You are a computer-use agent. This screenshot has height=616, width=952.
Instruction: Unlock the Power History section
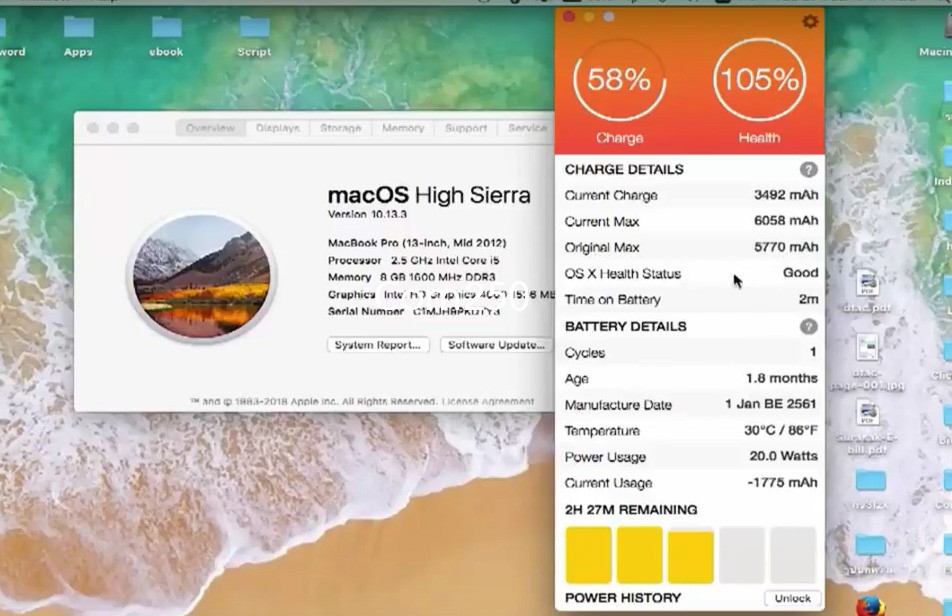click(792, 598)
